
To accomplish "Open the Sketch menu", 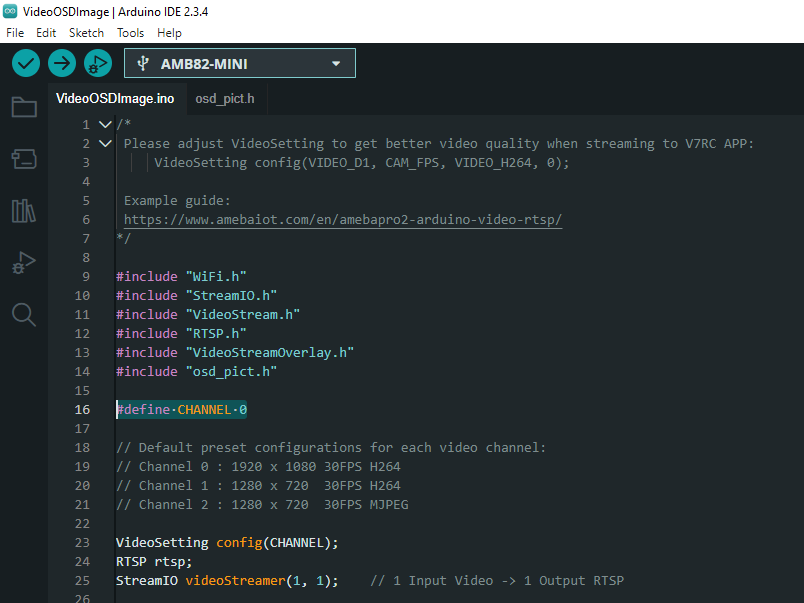I will (86, 33).
